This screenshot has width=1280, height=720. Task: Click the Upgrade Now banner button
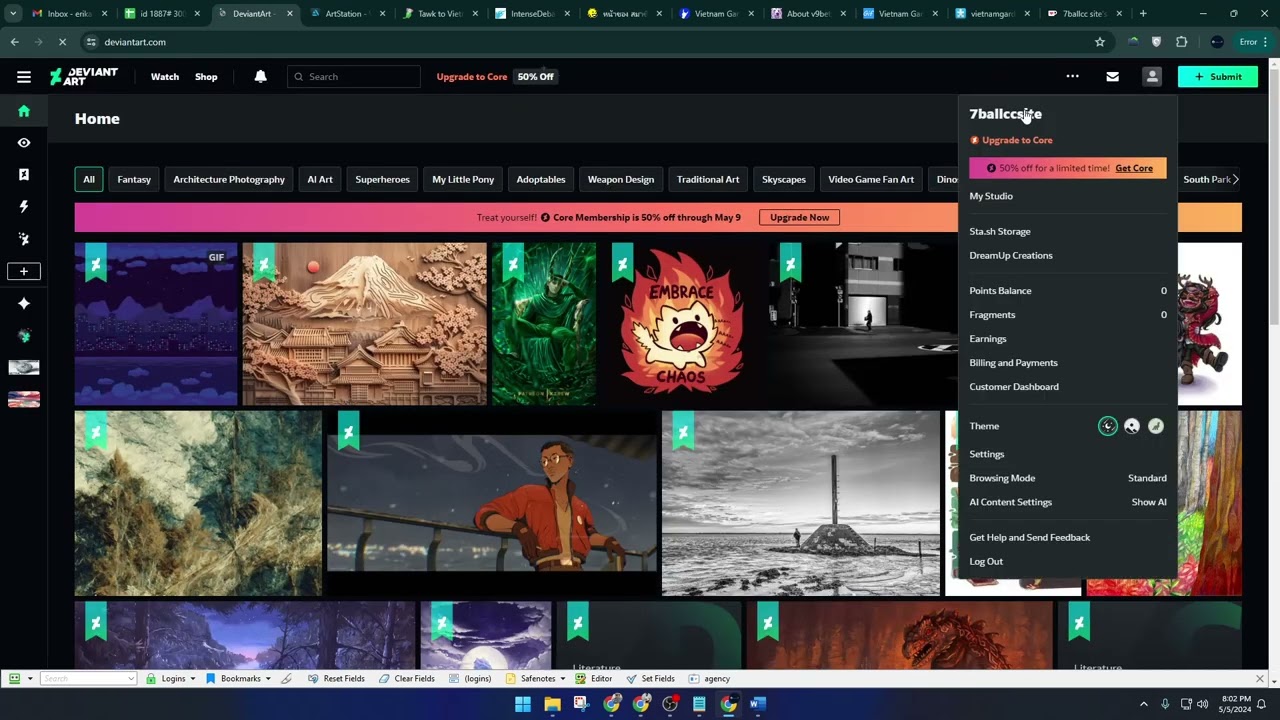799,217
